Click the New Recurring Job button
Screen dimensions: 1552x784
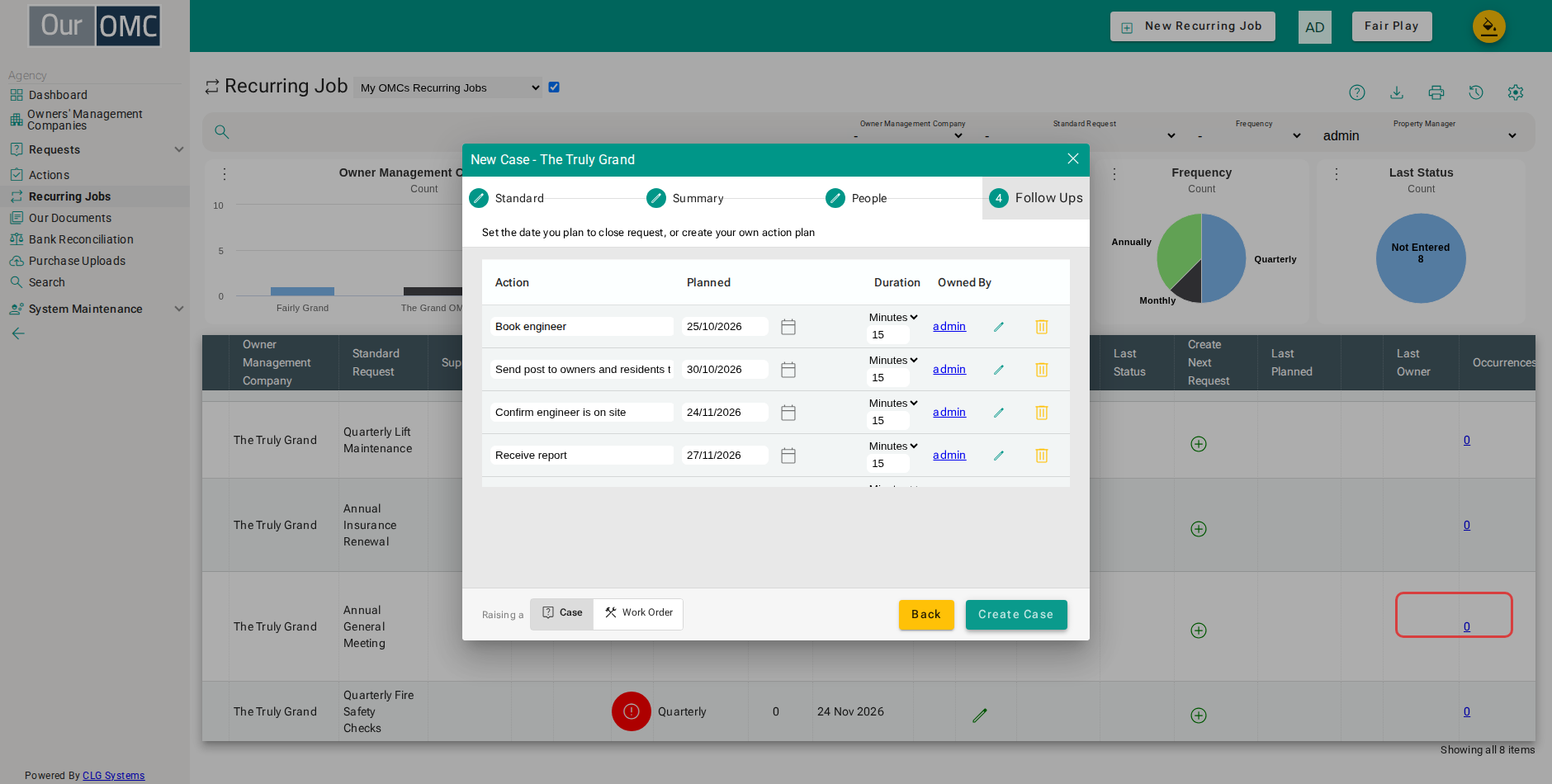pos(1193,26)
